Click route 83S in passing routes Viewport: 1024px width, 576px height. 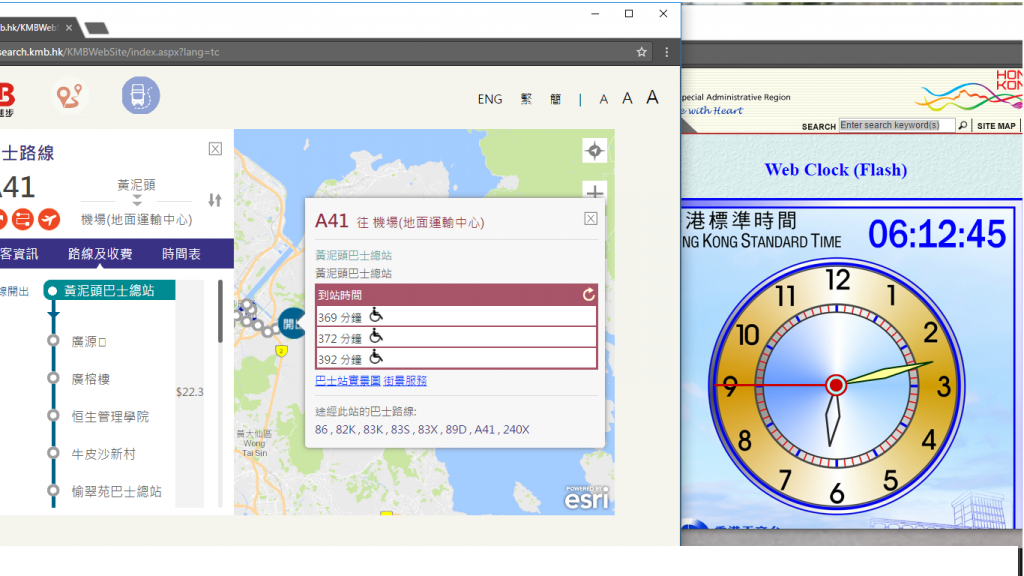click(400, 430)
